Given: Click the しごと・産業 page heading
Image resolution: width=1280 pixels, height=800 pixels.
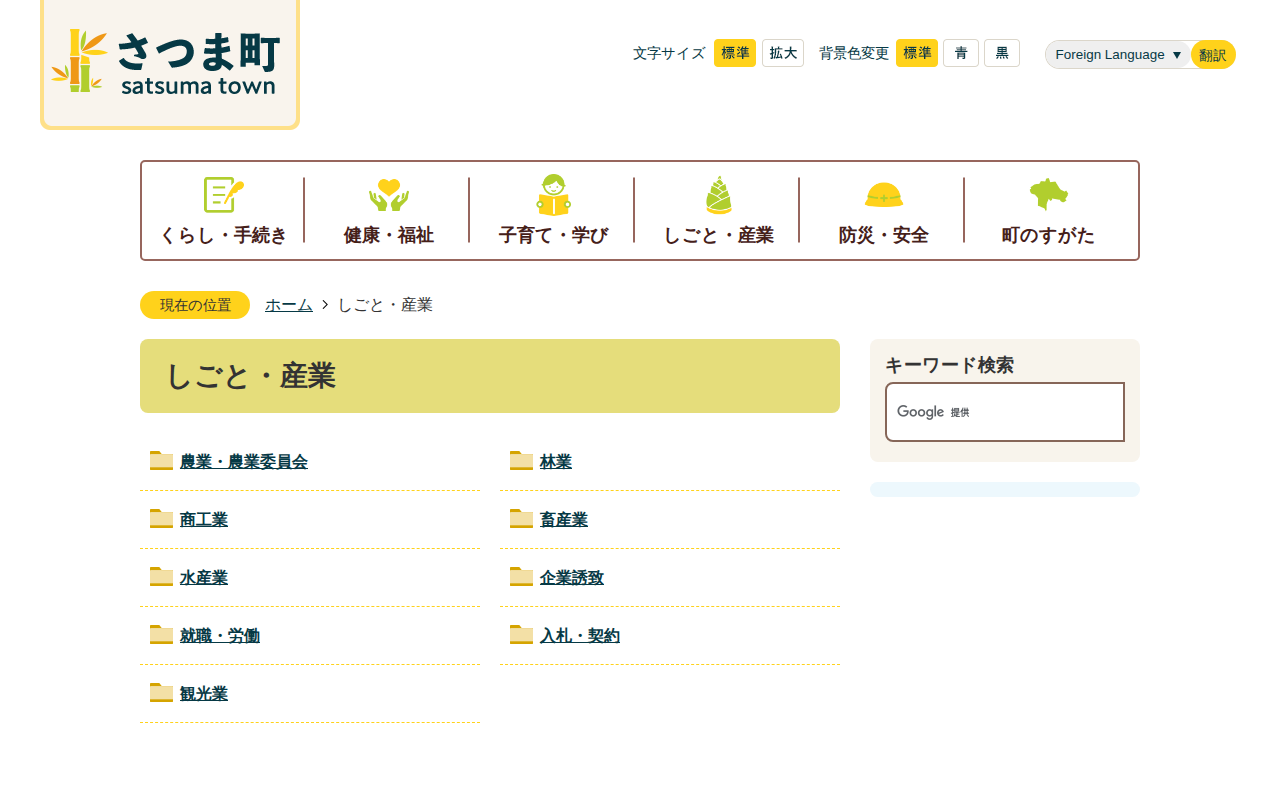Looking at the screenshot, I should point(490,376).
